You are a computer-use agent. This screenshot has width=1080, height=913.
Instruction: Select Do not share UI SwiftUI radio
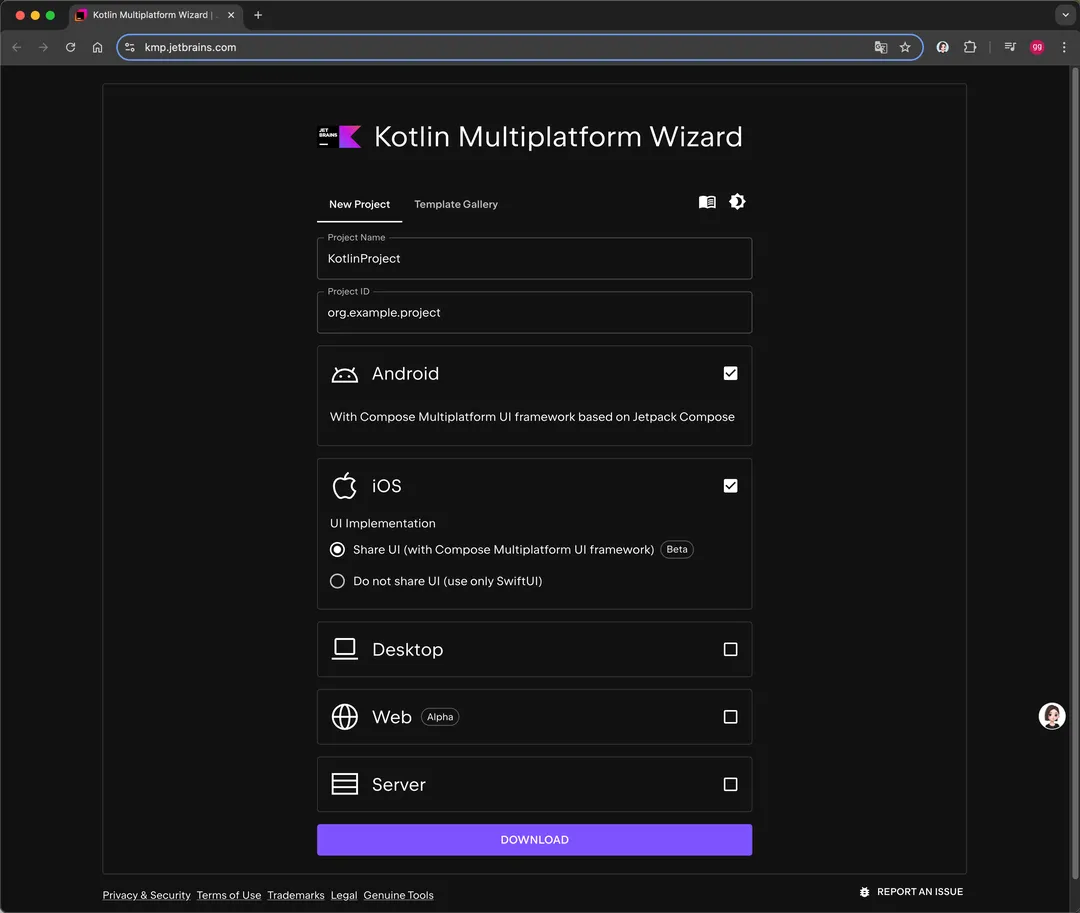coord(337,581)
